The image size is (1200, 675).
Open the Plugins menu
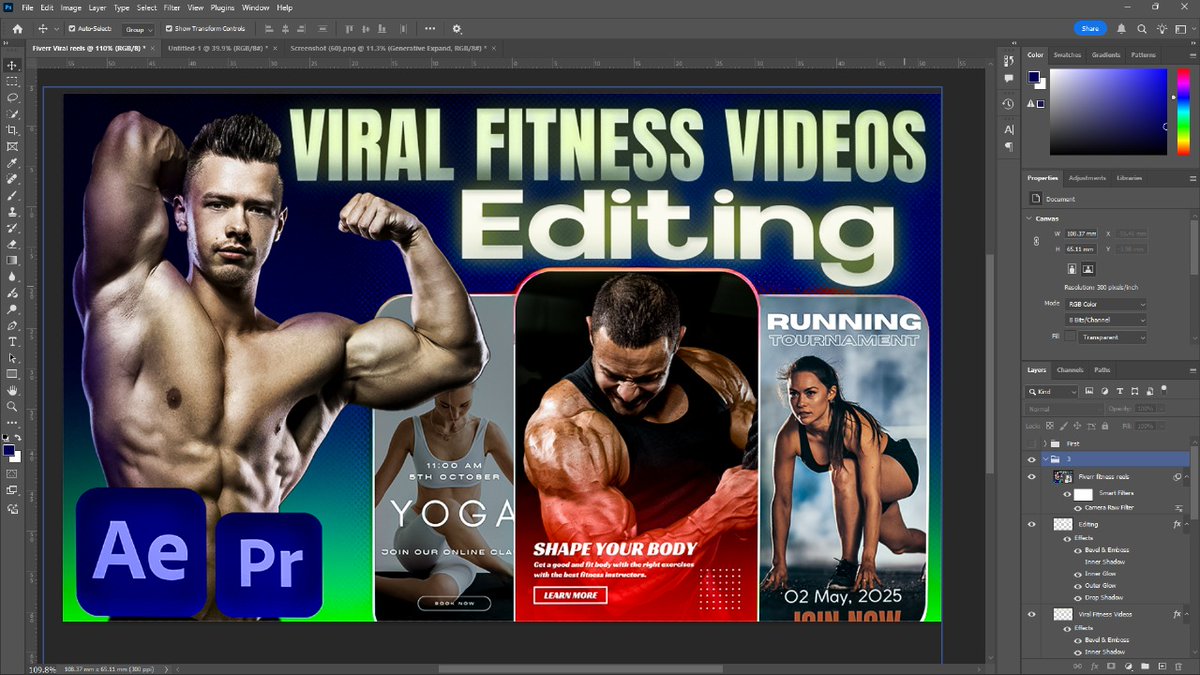(222, 7)
